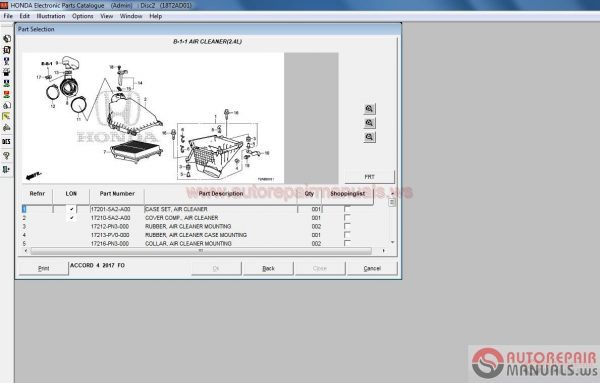Click the middle magnifier button beside the illustration

pyautogui.click(x=369, y=123)
